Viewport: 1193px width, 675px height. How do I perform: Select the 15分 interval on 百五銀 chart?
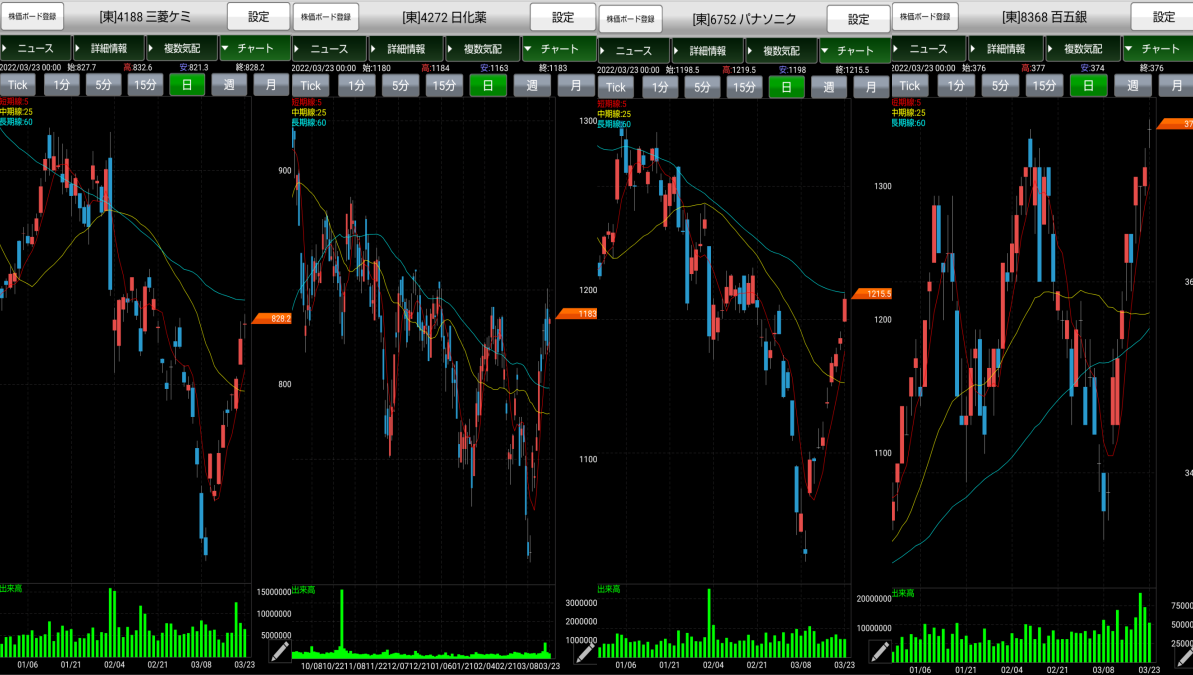pyautogui.click(x=1045, y=85)
